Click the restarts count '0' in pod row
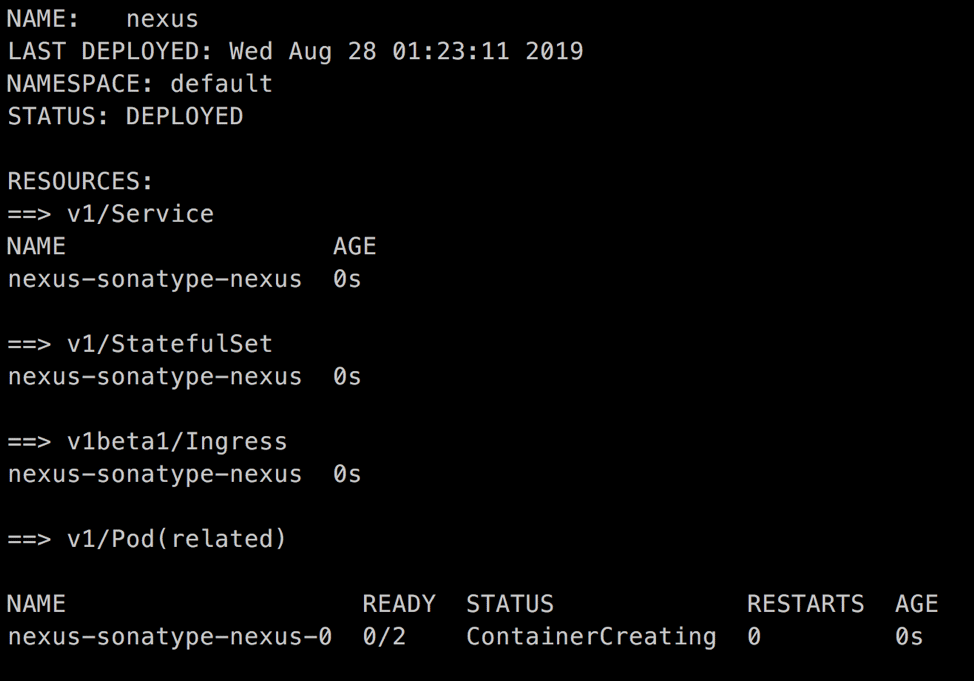 [754, 636]
